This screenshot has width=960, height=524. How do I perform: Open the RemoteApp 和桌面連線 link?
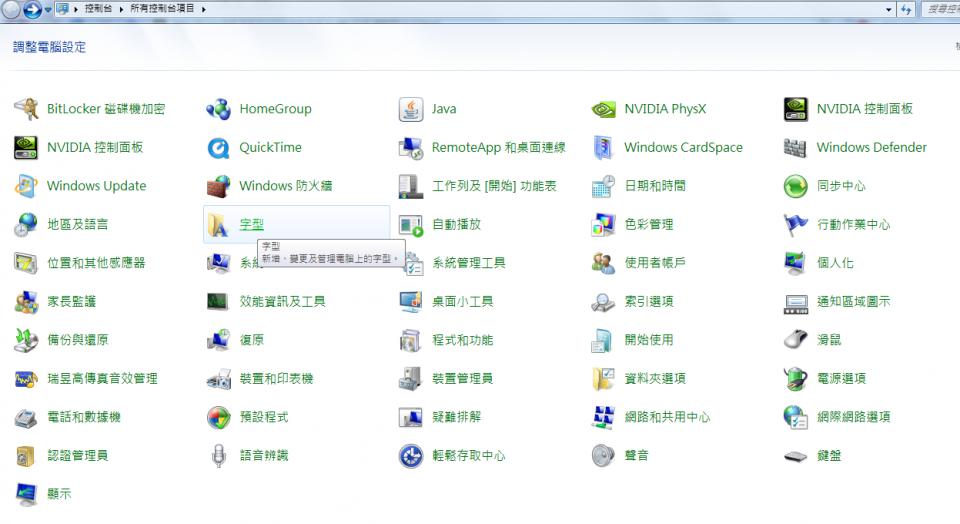point(498,148)
